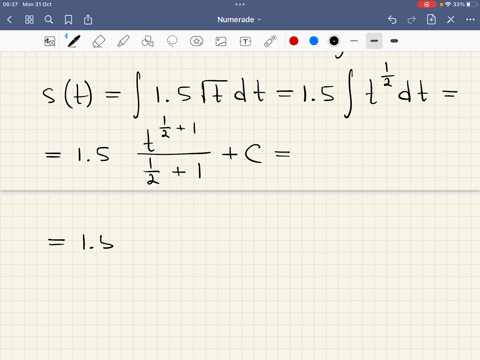Select the Pen tool

coord(73,41)
